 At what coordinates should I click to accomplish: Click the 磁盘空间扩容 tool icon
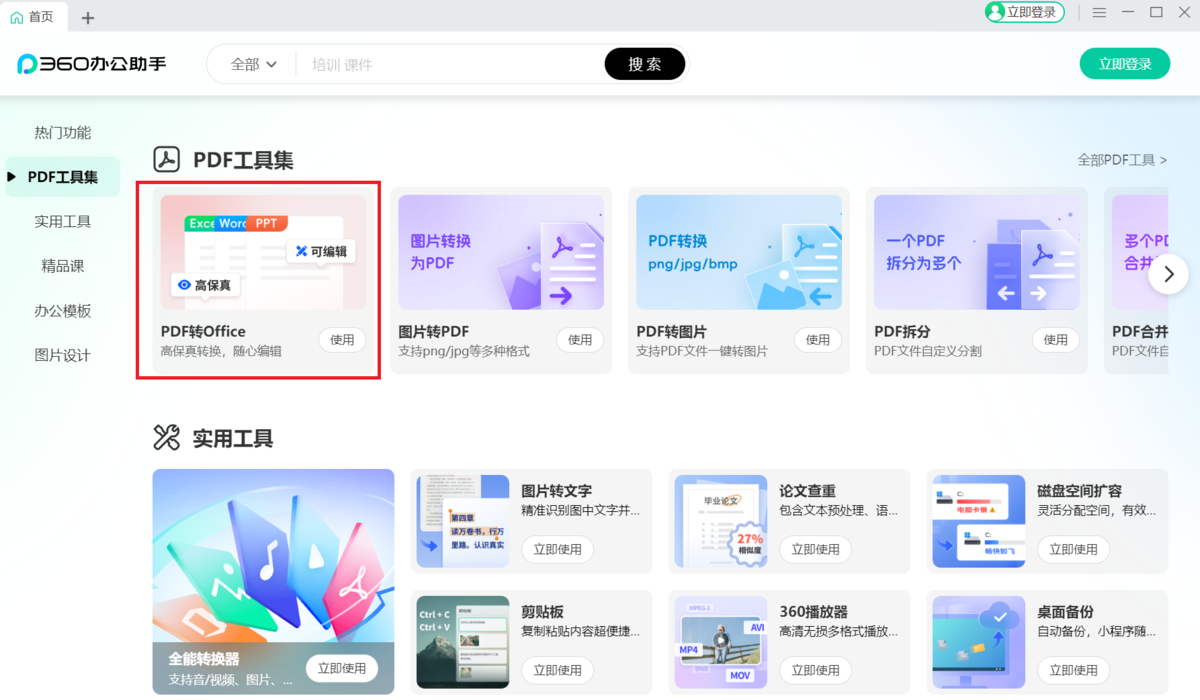point(978,521)
